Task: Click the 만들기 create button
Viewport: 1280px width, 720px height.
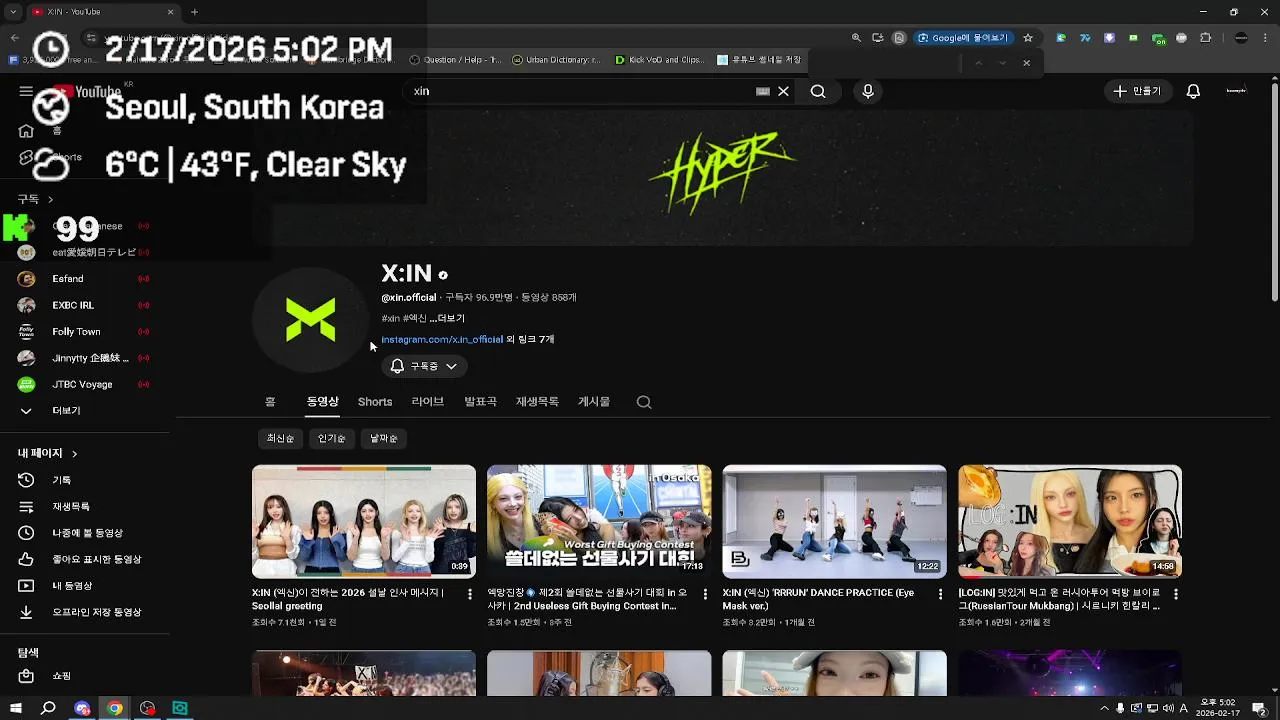Action: [x=1138, y=91]
